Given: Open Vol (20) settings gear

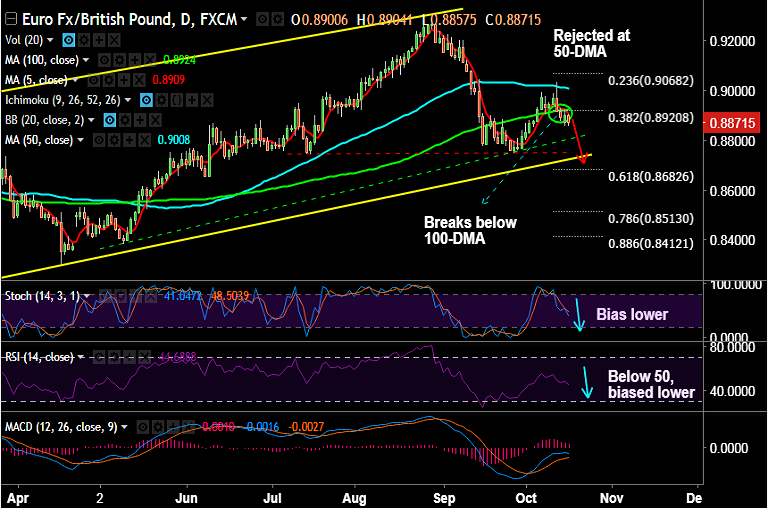Looking at the screenshot, I should [84, 40].
